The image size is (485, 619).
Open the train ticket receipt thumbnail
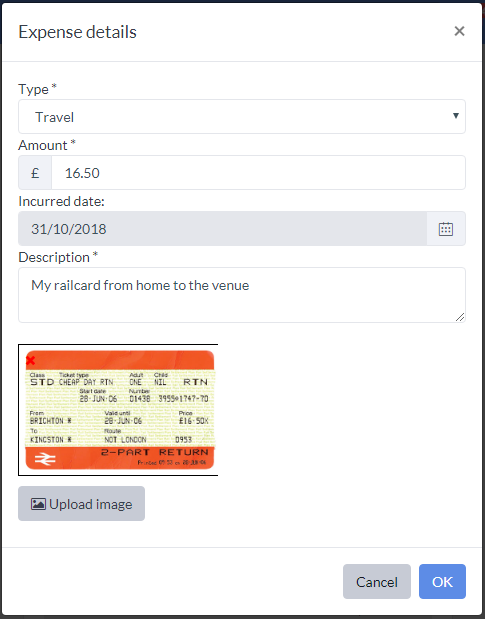[118, 410]
